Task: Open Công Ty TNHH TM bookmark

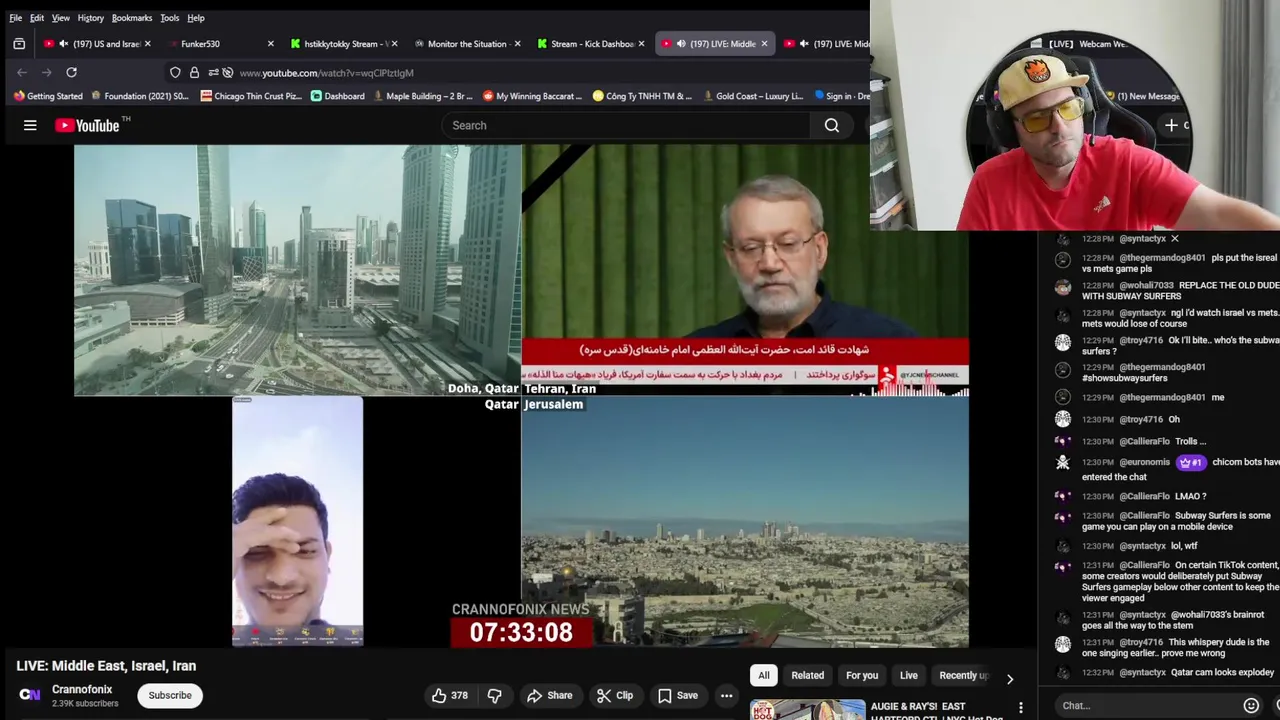Action: tap(642, 96)
